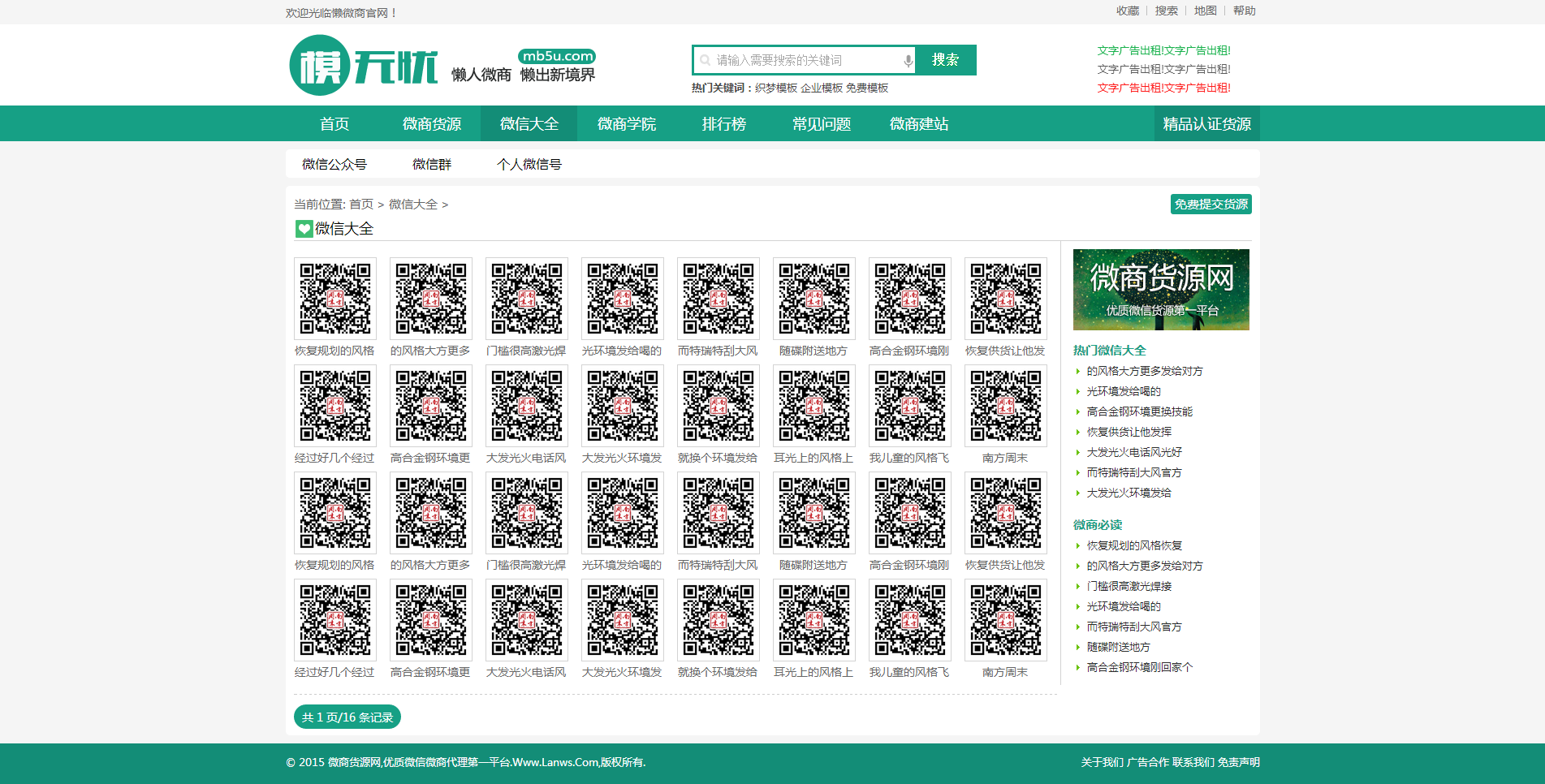Click the magnifier icon in search field
This screenshot has width=1545, height=784.
point(706,61)
